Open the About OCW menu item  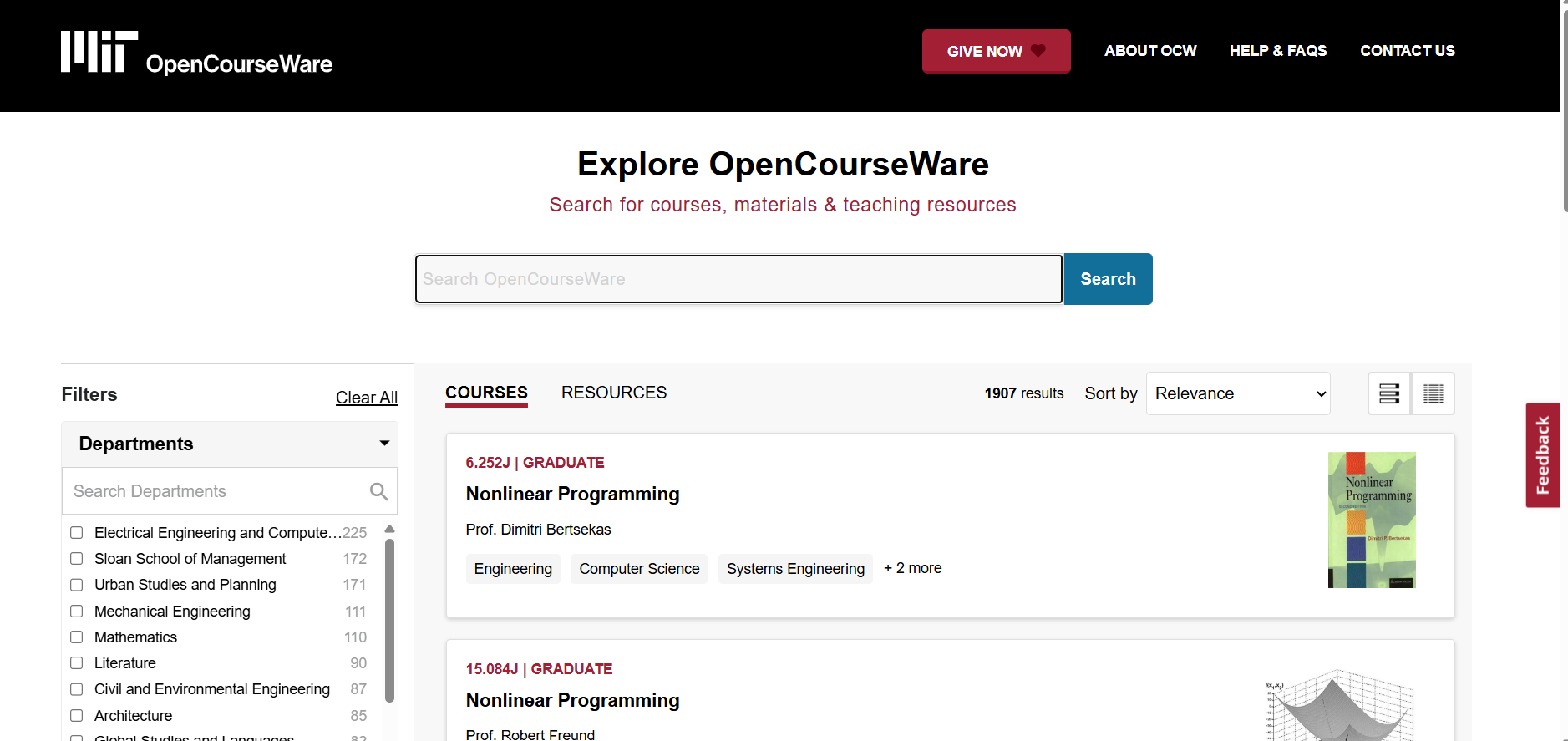(1150, 51)
